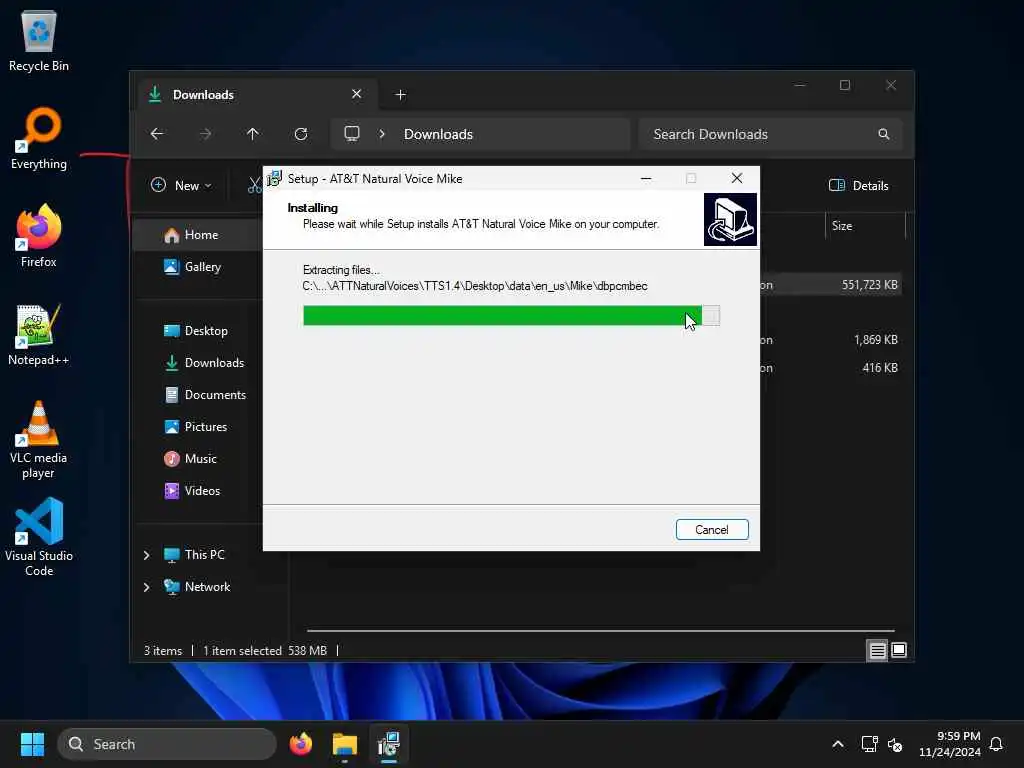Close the Downloads tab
The height and width of the screenshot is (768, 1024).
[357, 94]
